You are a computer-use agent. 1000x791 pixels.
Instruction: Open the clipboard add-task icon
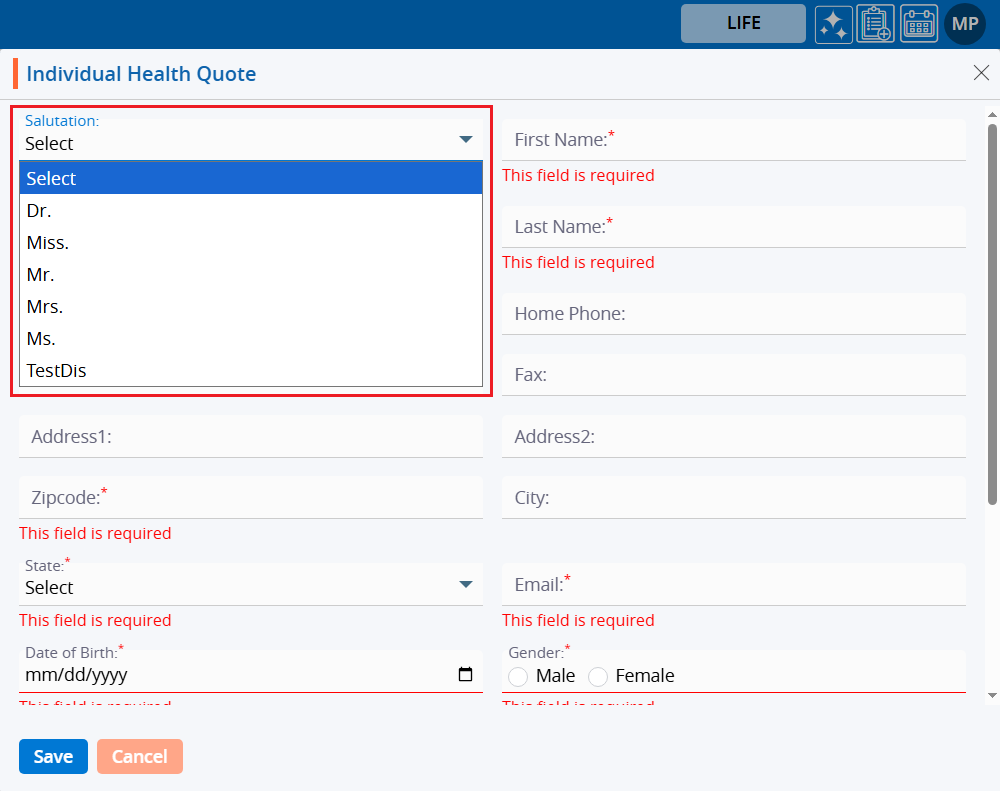(x=875, y=24)
